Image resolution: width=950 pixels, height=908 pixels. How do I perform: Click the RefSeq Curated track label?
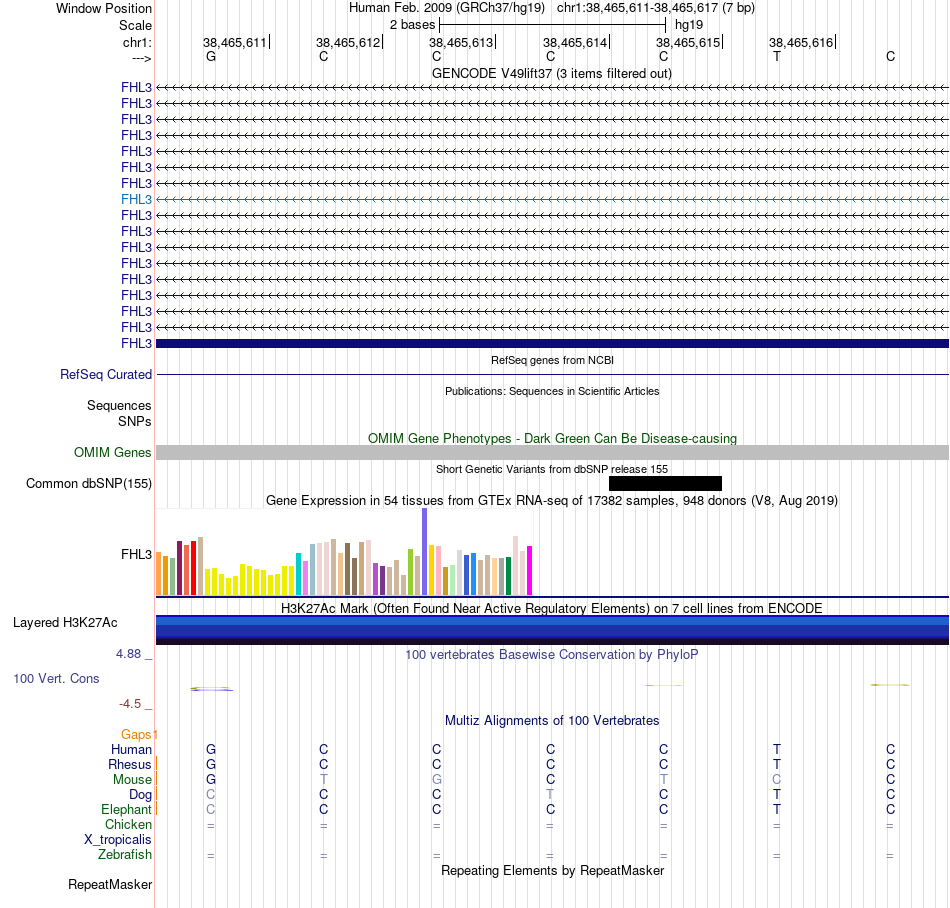click(106, 374)
